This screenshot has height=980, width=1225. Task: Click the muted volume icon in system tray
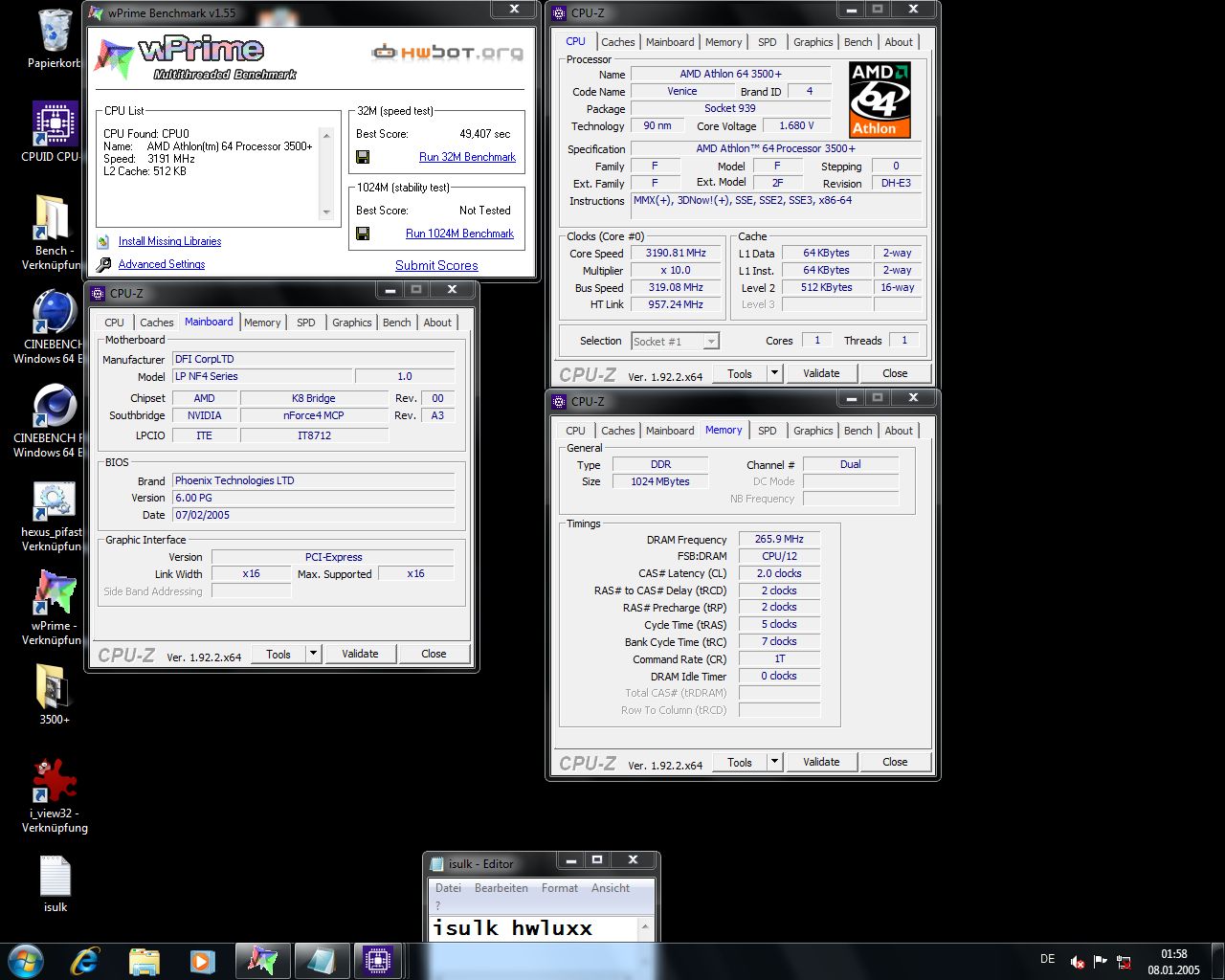[1078, 962]
